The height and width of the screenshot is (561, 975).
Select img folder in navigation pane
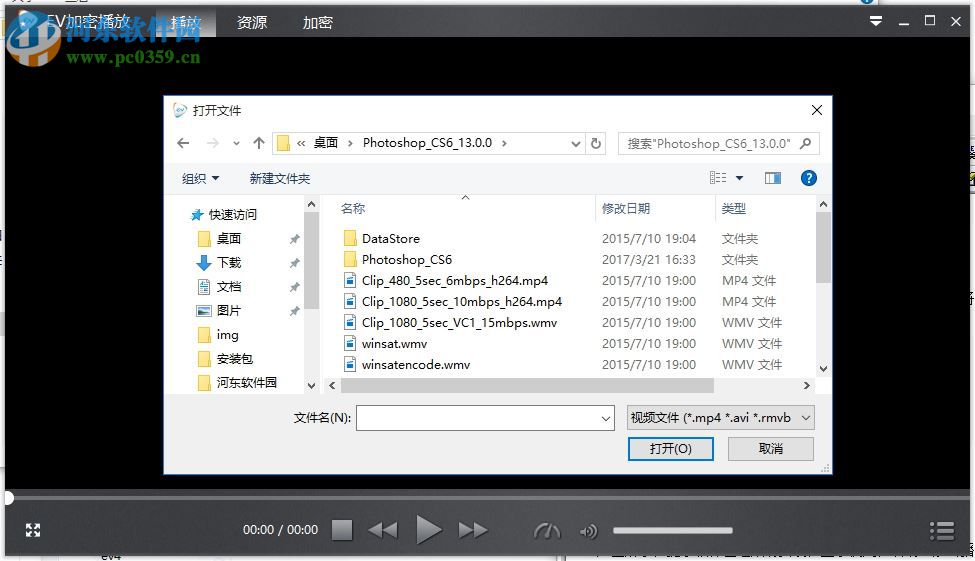[228, 335]
